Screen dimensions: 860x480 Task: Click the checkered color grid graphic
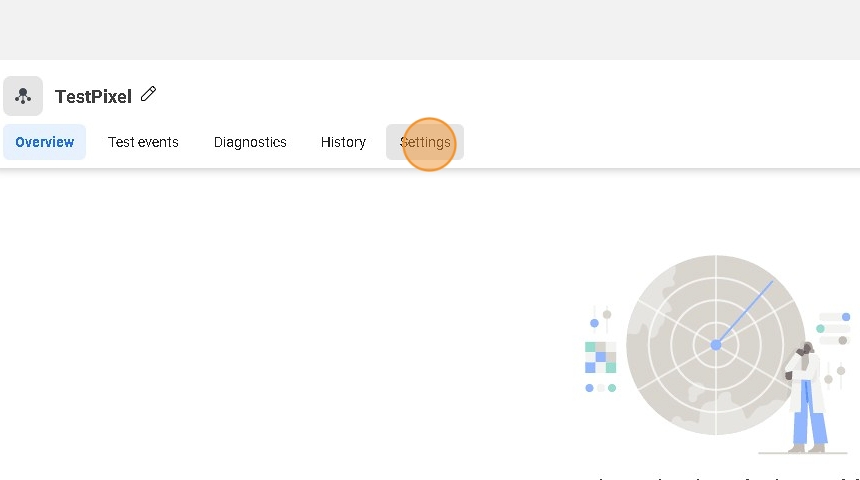tap(600, 357)
